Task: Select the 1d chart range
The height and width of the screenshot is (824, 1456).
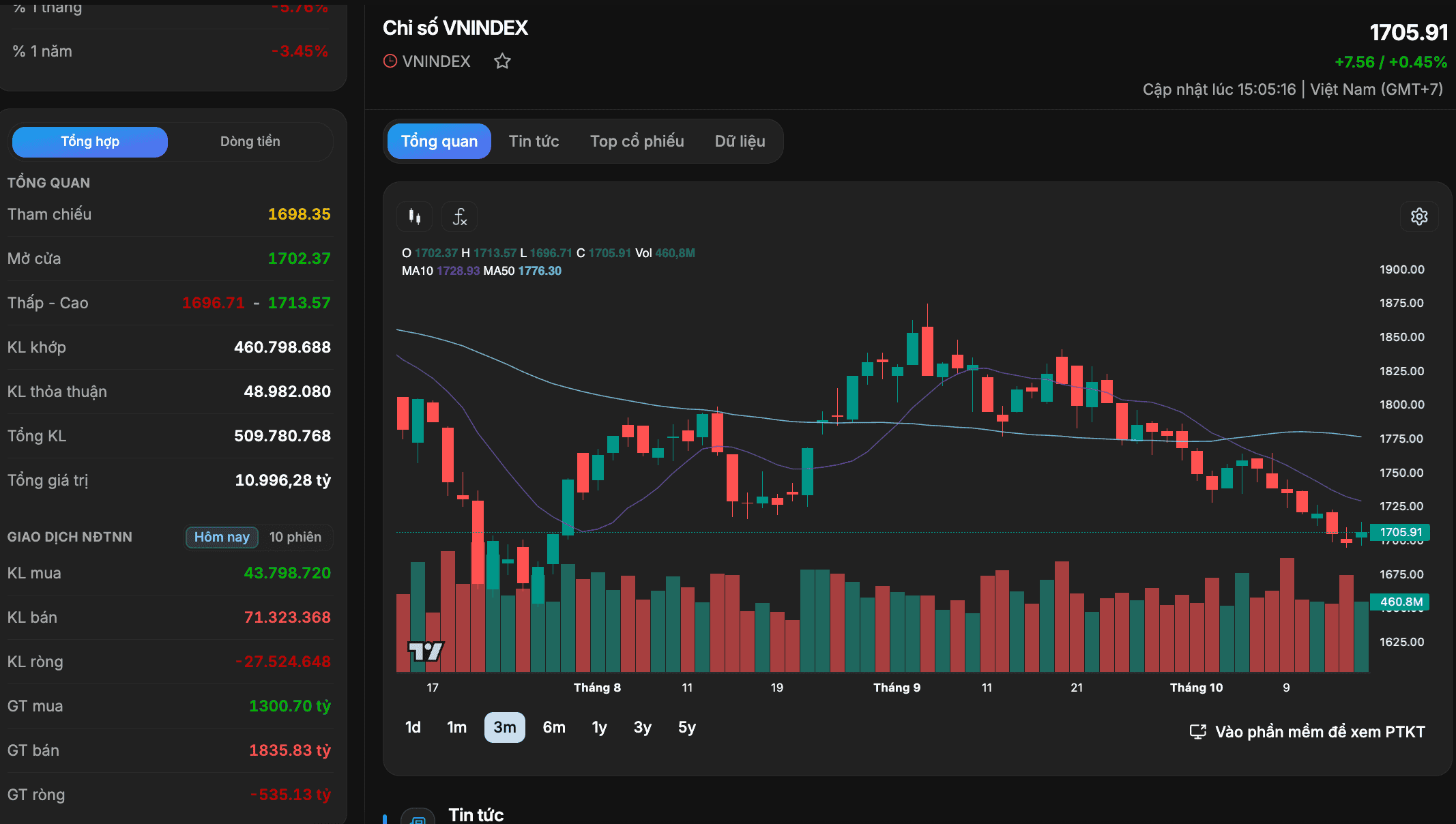Action: (x=413, y=728)
